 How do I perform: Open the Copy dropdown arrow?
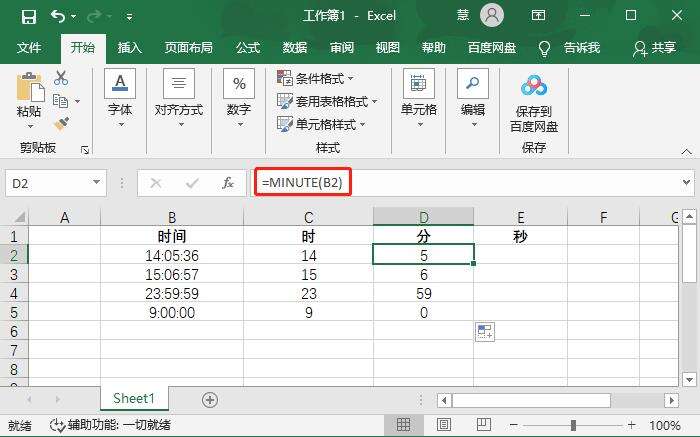(x=78, y=101)
